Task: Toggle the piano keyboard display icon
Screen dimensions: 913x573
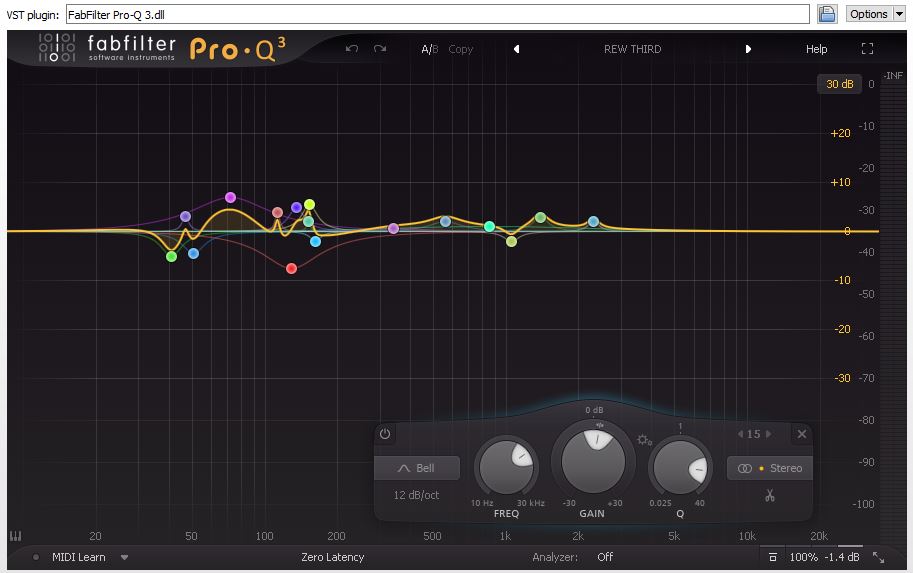Action: (16, 536)
